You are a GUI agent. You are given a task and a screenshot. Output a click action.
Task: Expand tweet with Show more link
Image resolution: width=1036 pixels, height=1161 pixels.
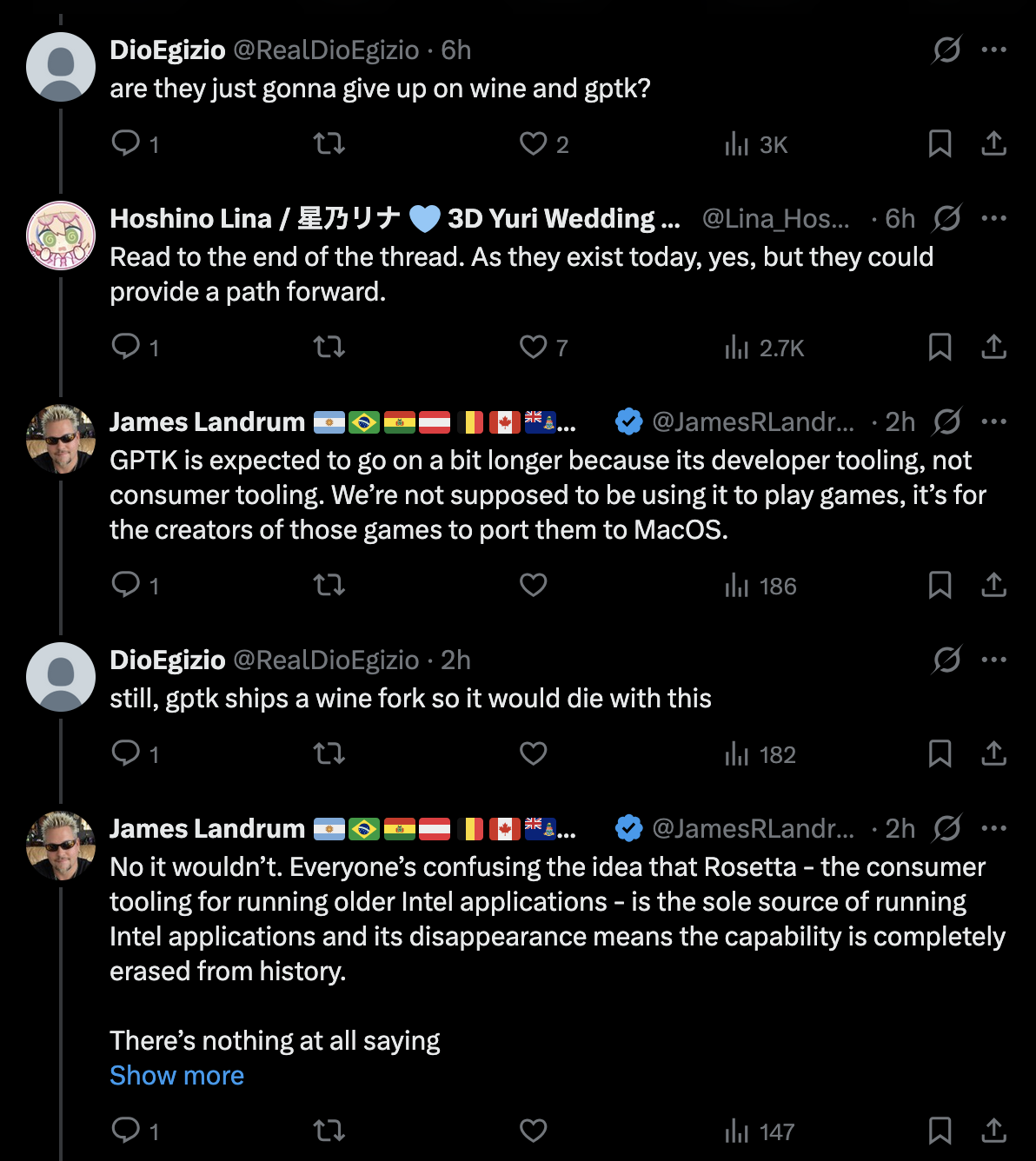176,1076
